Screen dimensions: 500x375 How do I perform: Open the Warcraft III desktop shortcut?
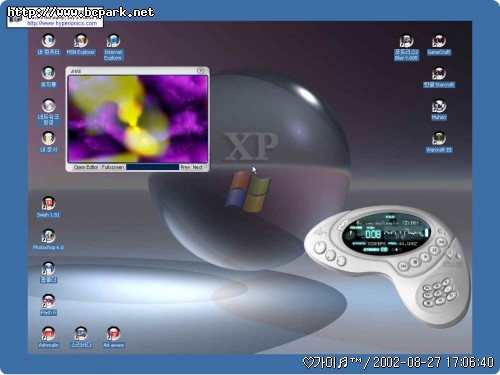tap(439, 142)
